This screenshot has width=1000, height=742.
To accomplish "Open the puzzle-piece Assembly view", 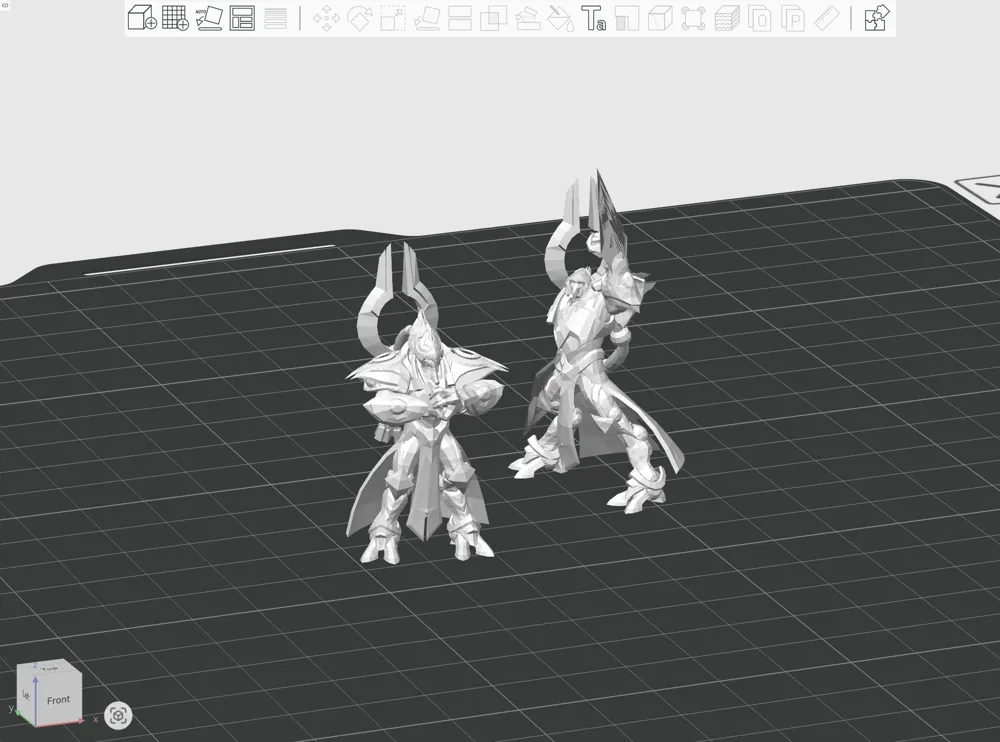I will 876,18.
